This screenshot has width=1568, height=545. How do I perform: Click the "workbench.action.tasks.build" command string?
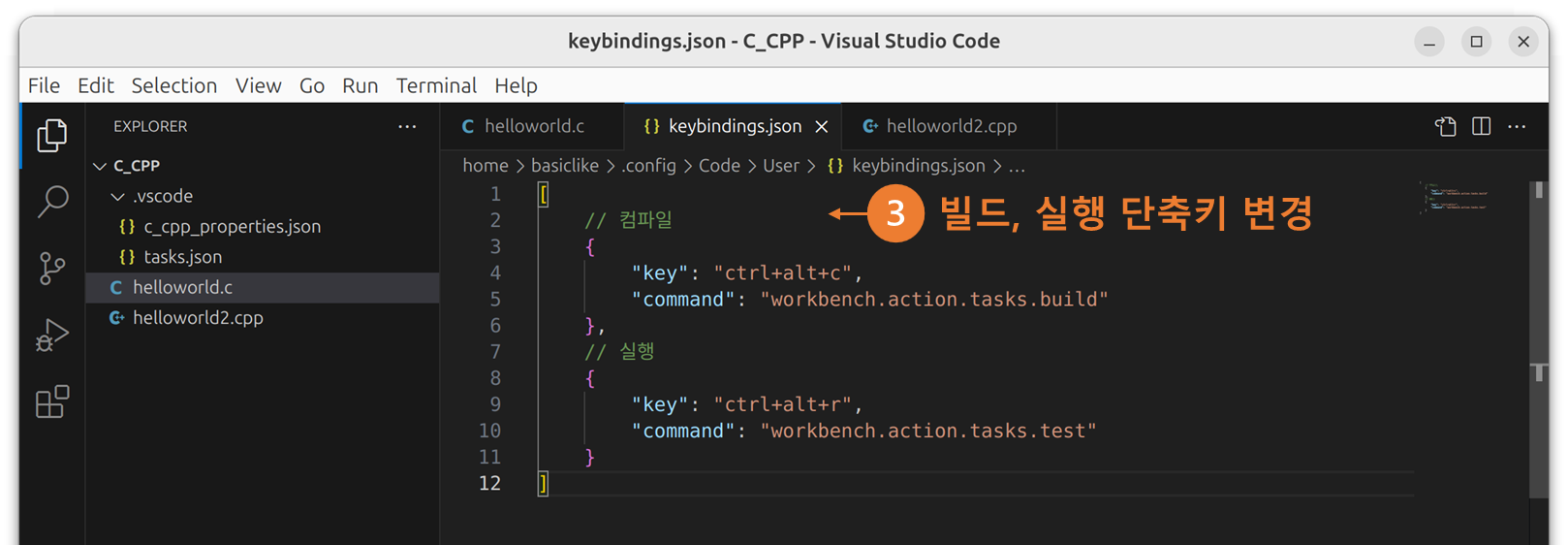934,299
